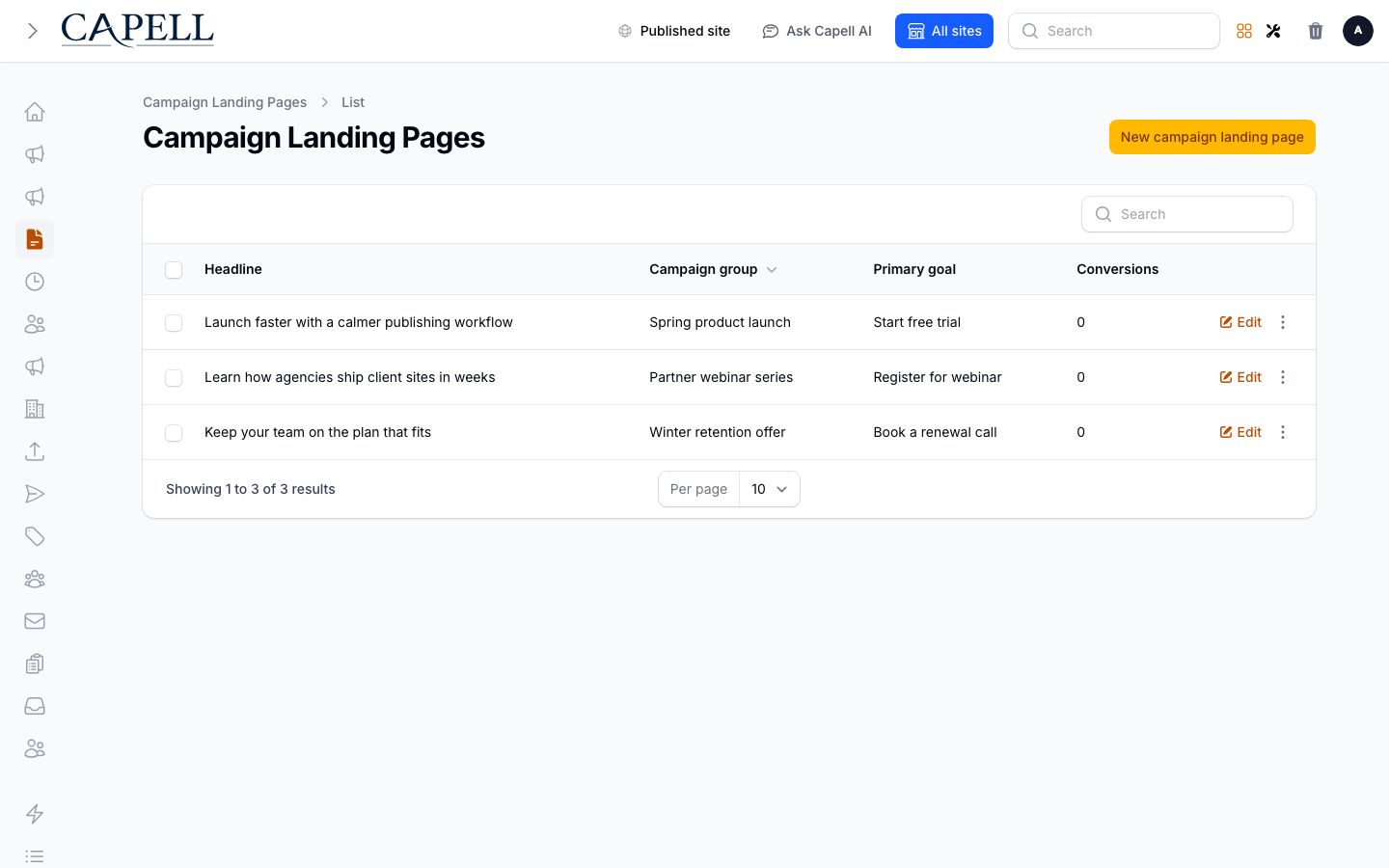
Task: Open the wrench and screwdriver tools icon
Action: pos(1273,31)
